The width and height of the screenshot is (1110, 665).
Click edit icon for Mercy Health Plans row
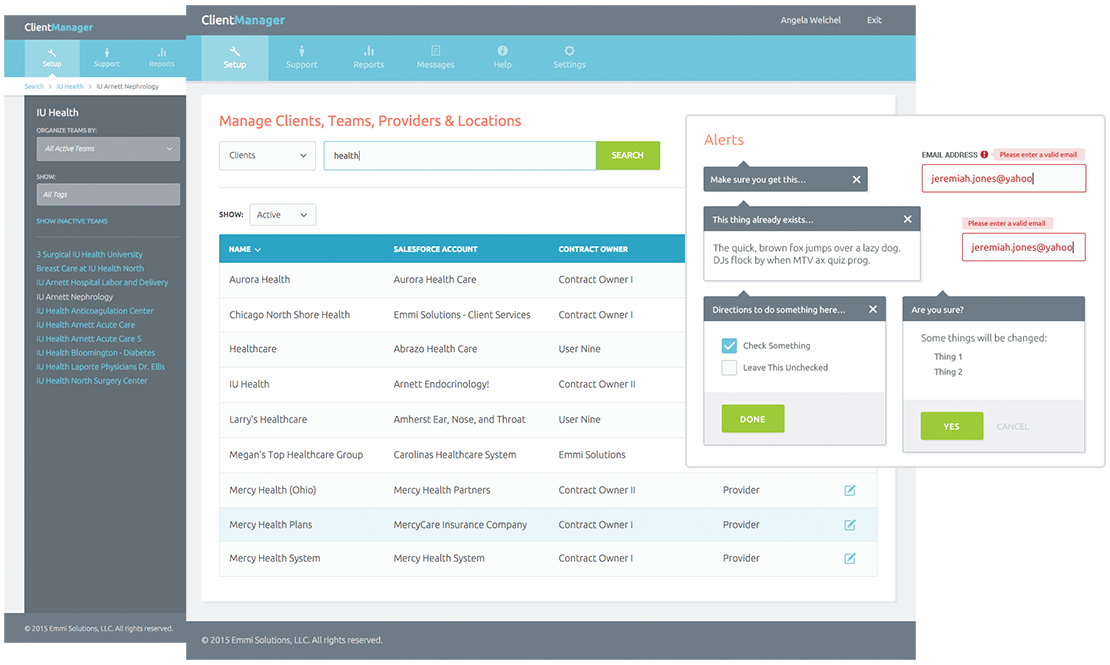click(x=850, y=525)
